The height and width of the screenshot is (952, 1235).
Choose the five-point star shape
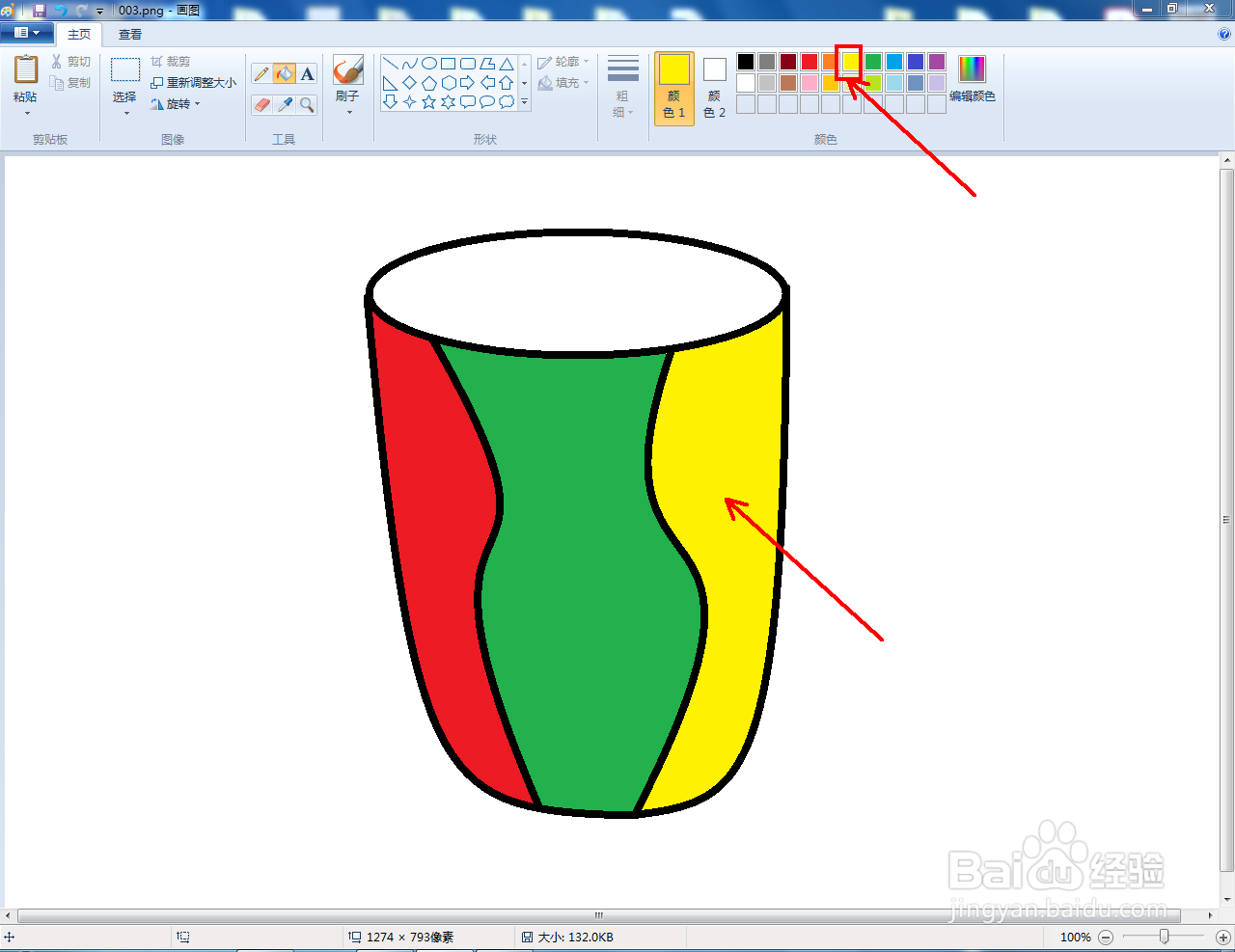[429, 101]
